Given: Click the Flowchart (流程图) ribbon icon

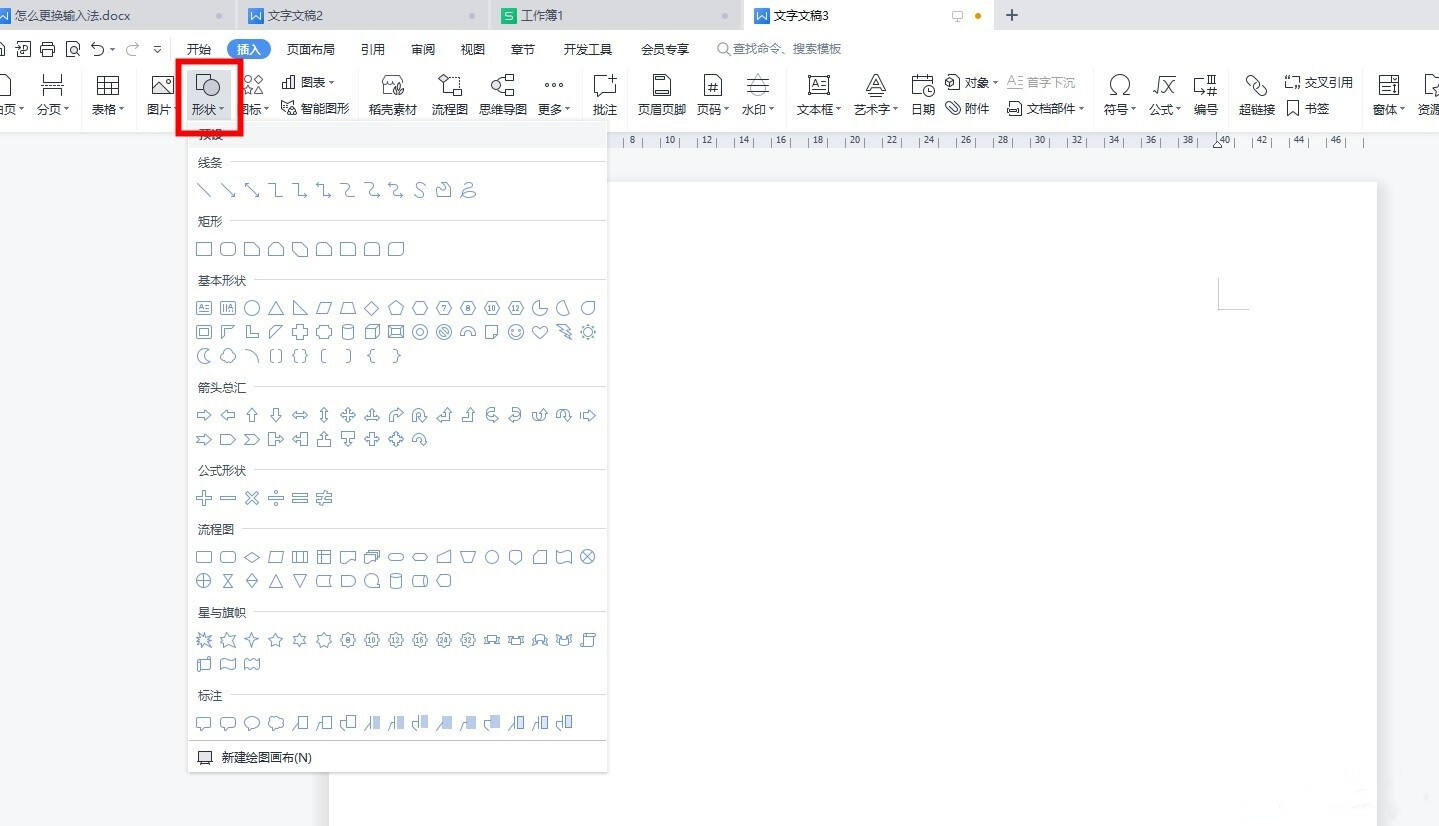Looking at the screenshot, I should point(449,94).
